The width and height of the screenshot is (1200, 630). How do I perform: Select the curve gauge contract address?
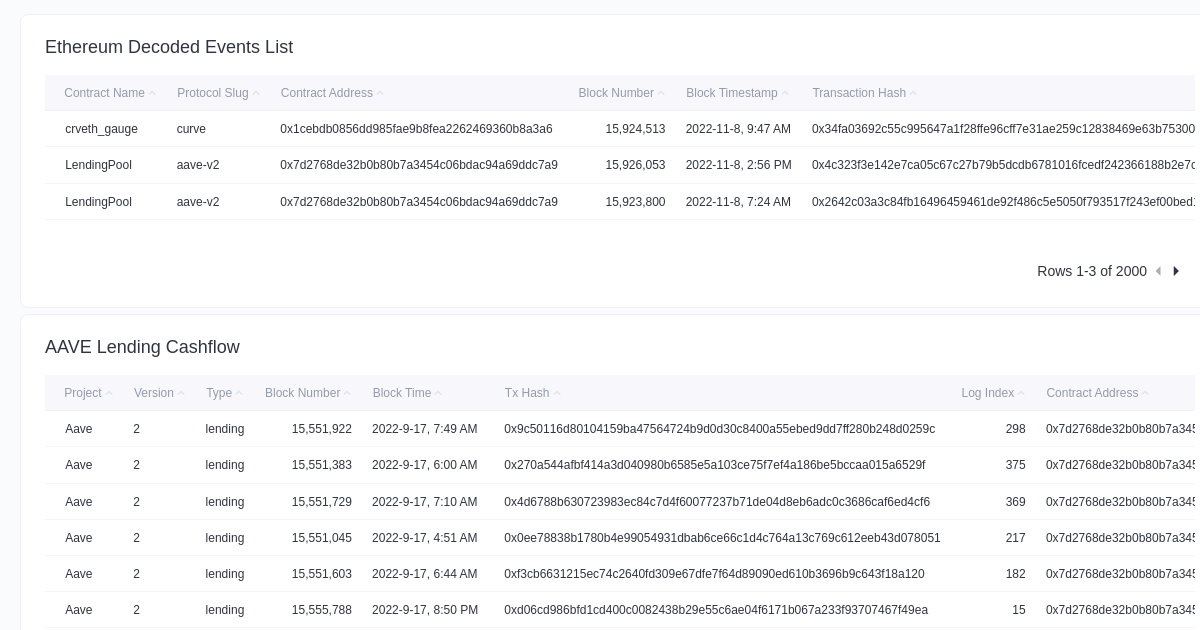pos(416,129)
